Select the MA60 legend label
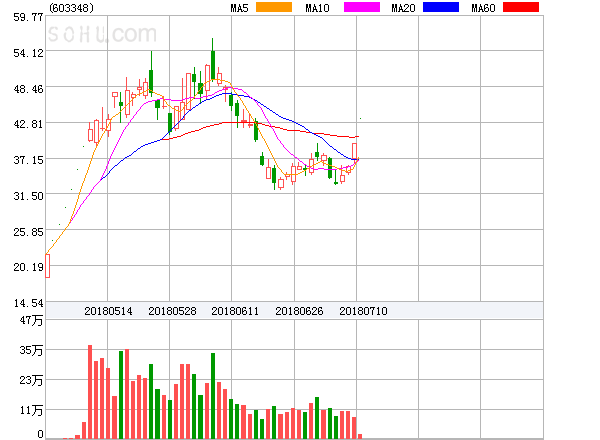 tap(481, 9)
